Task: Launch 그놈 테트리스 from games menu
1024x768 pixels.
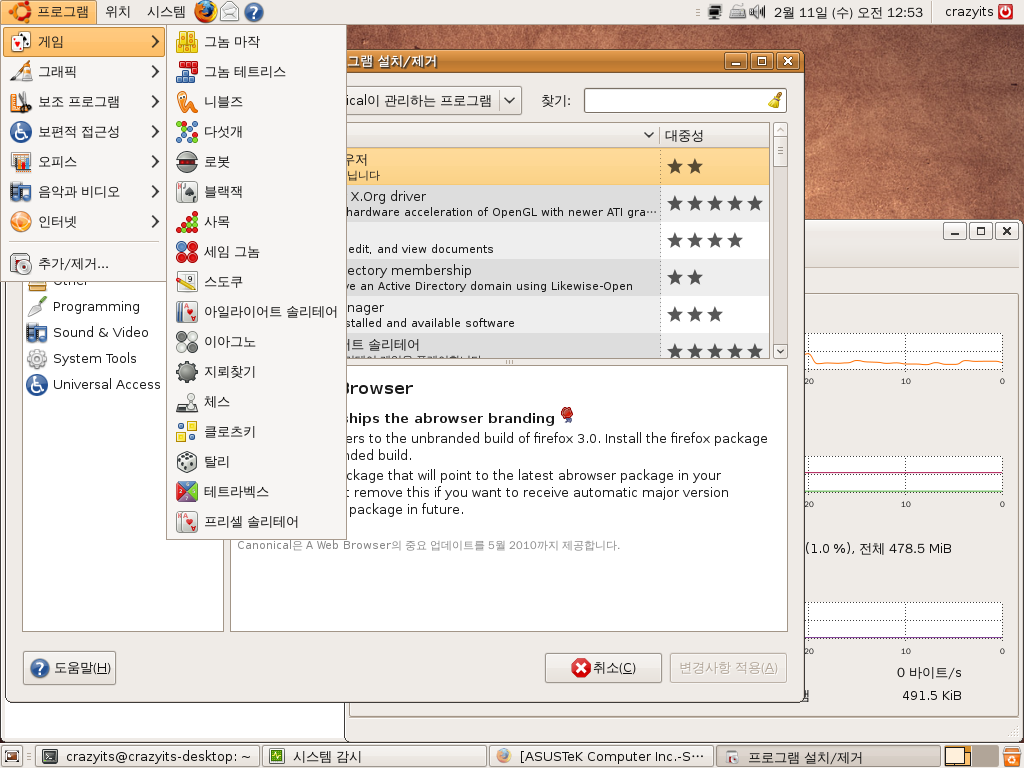Action: pos(256,72)
